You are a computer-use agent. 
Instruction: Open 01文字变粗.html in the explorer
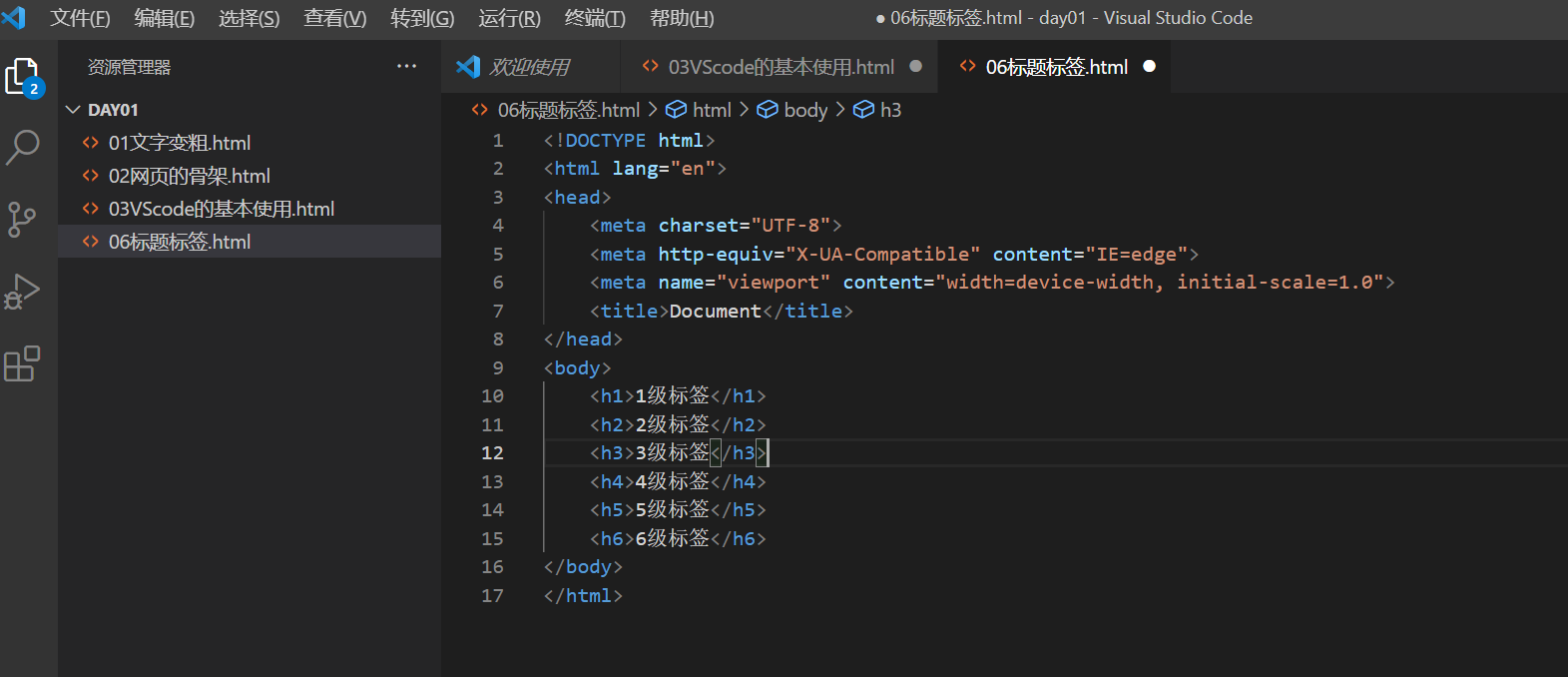click(250, 143)
